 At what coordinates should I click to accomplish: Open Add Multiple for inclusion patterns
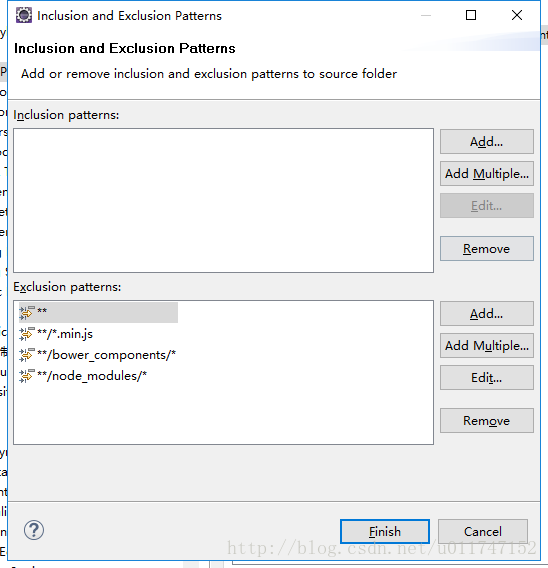point(486,174)
